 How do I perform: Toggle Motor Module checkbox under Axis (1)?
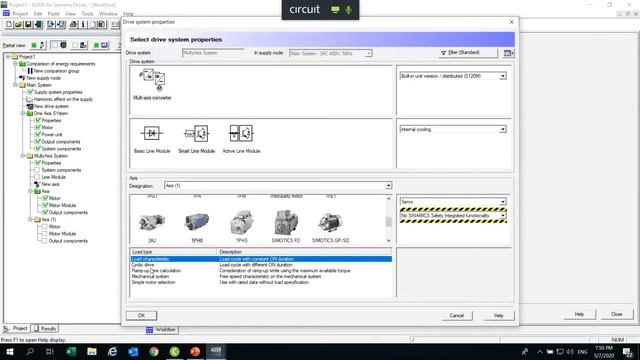[44, 234]
